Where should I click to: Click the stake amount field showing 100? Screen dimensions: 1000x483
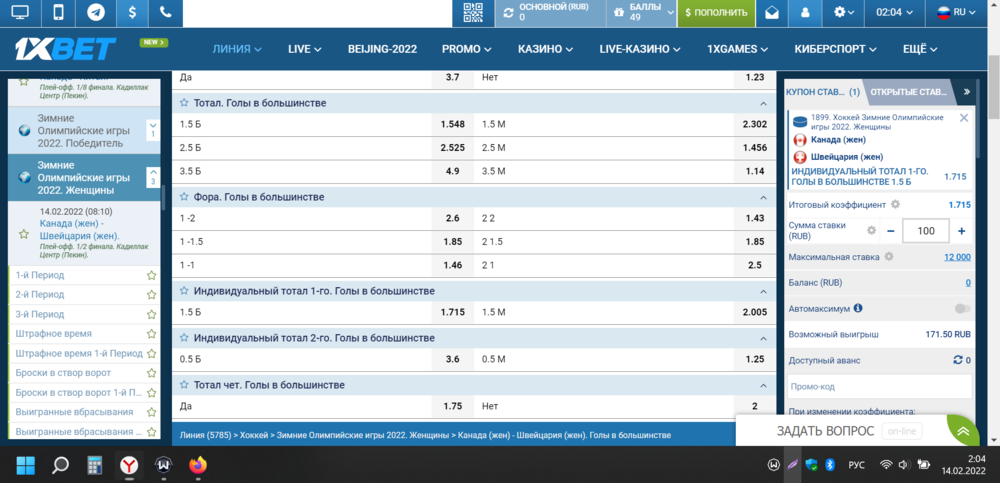[925, 231]
